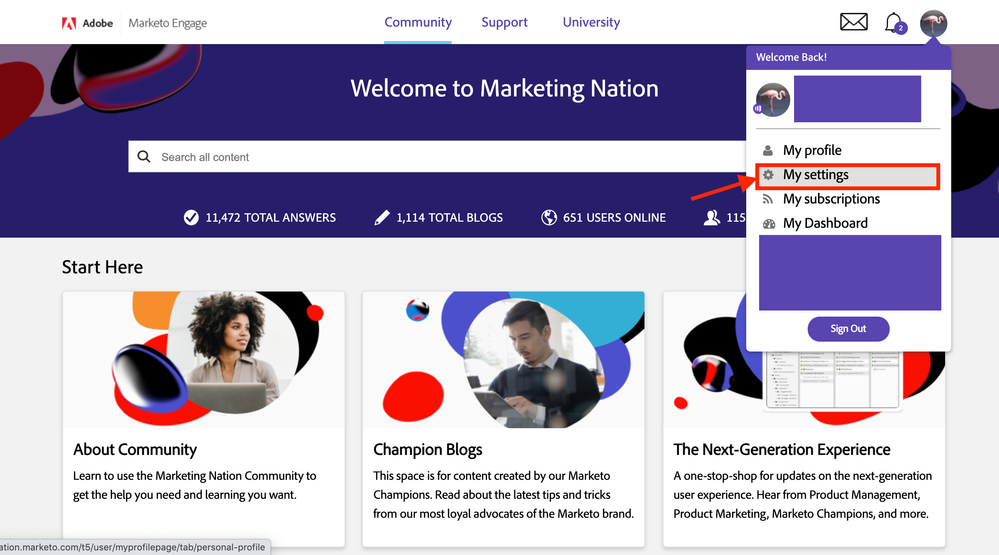999x555 pixels.
Task: Click the Next-Generation Experience description text
Action: point(803,494)
